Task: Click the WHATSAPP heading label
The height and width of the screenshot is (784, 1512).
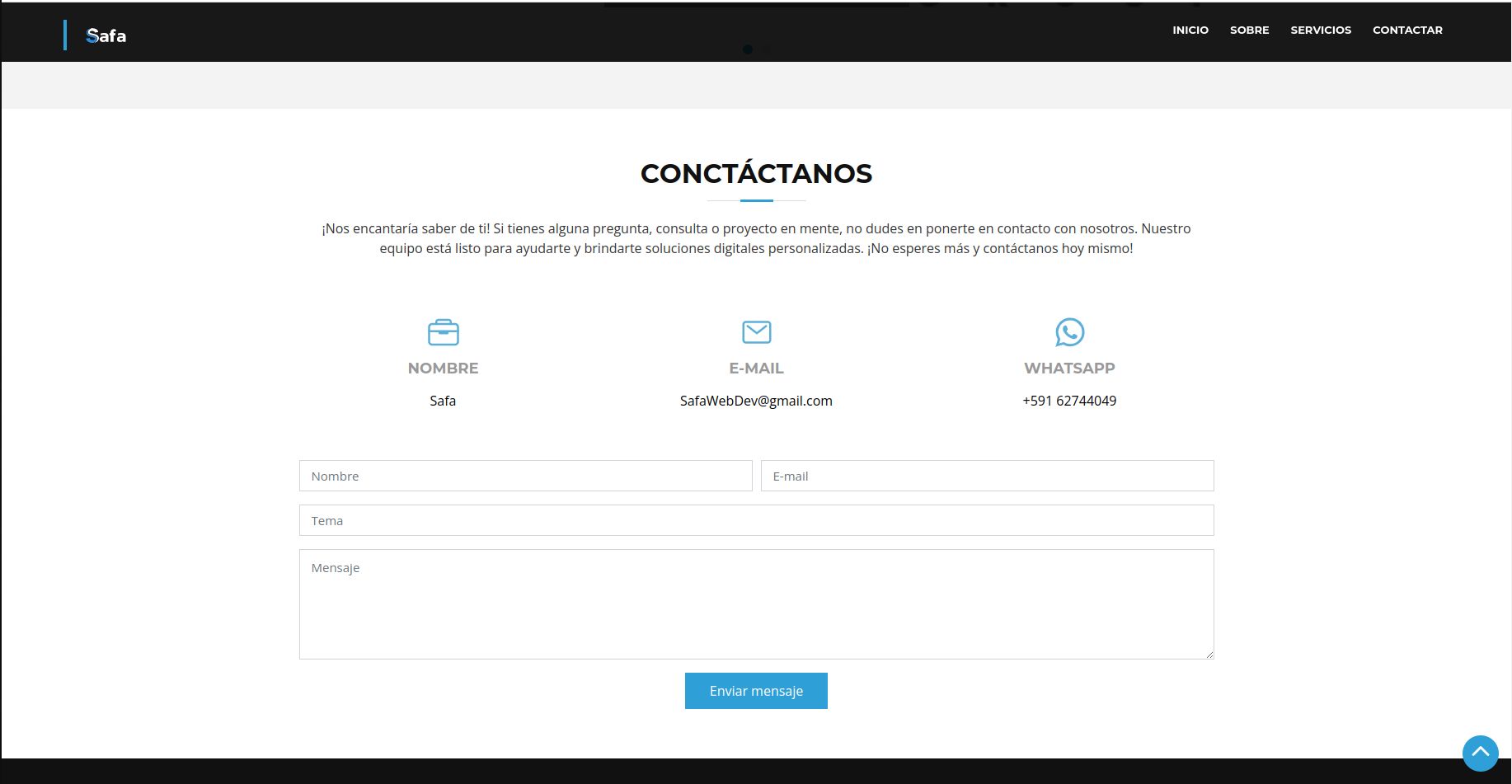Action: tap(1068, 369)
